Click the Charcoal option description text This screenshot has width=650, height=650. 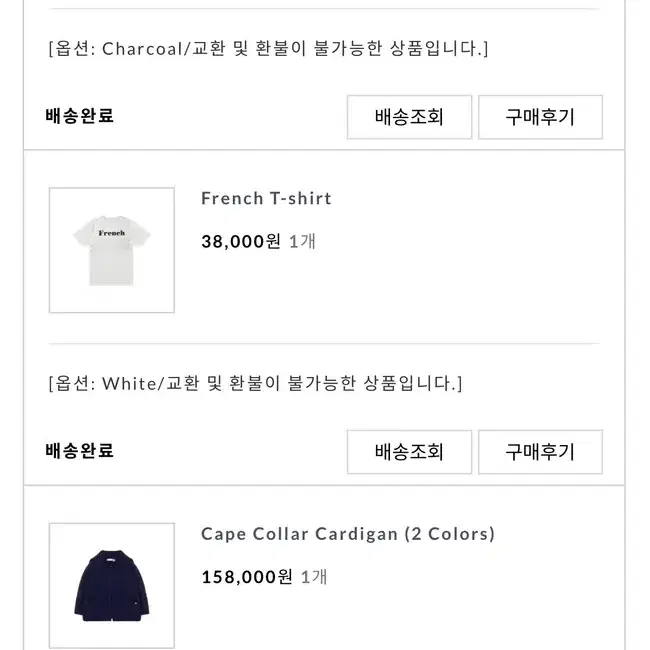pos(268,49)
